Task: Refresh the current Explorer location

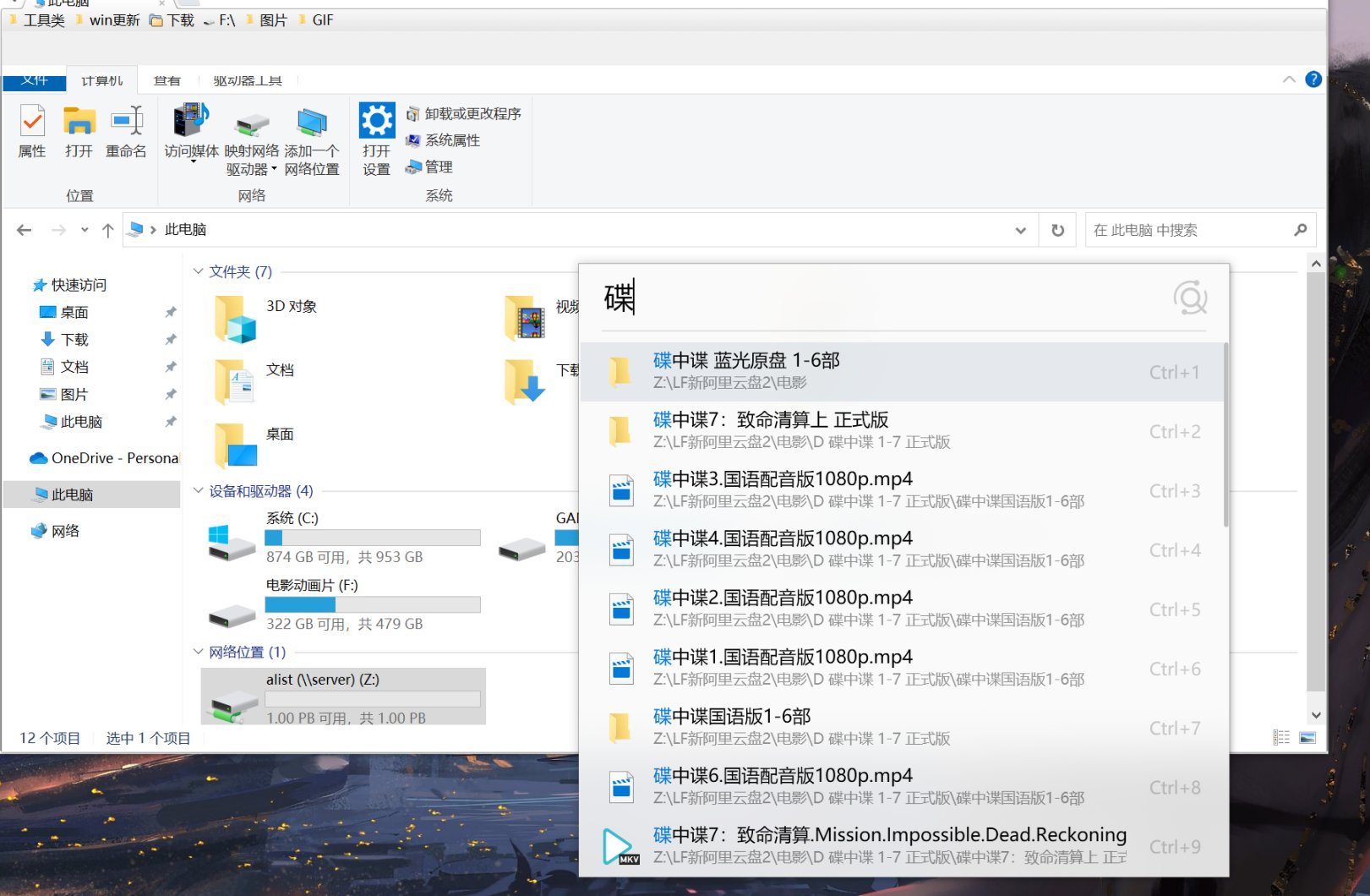Action: point(1057,230)
